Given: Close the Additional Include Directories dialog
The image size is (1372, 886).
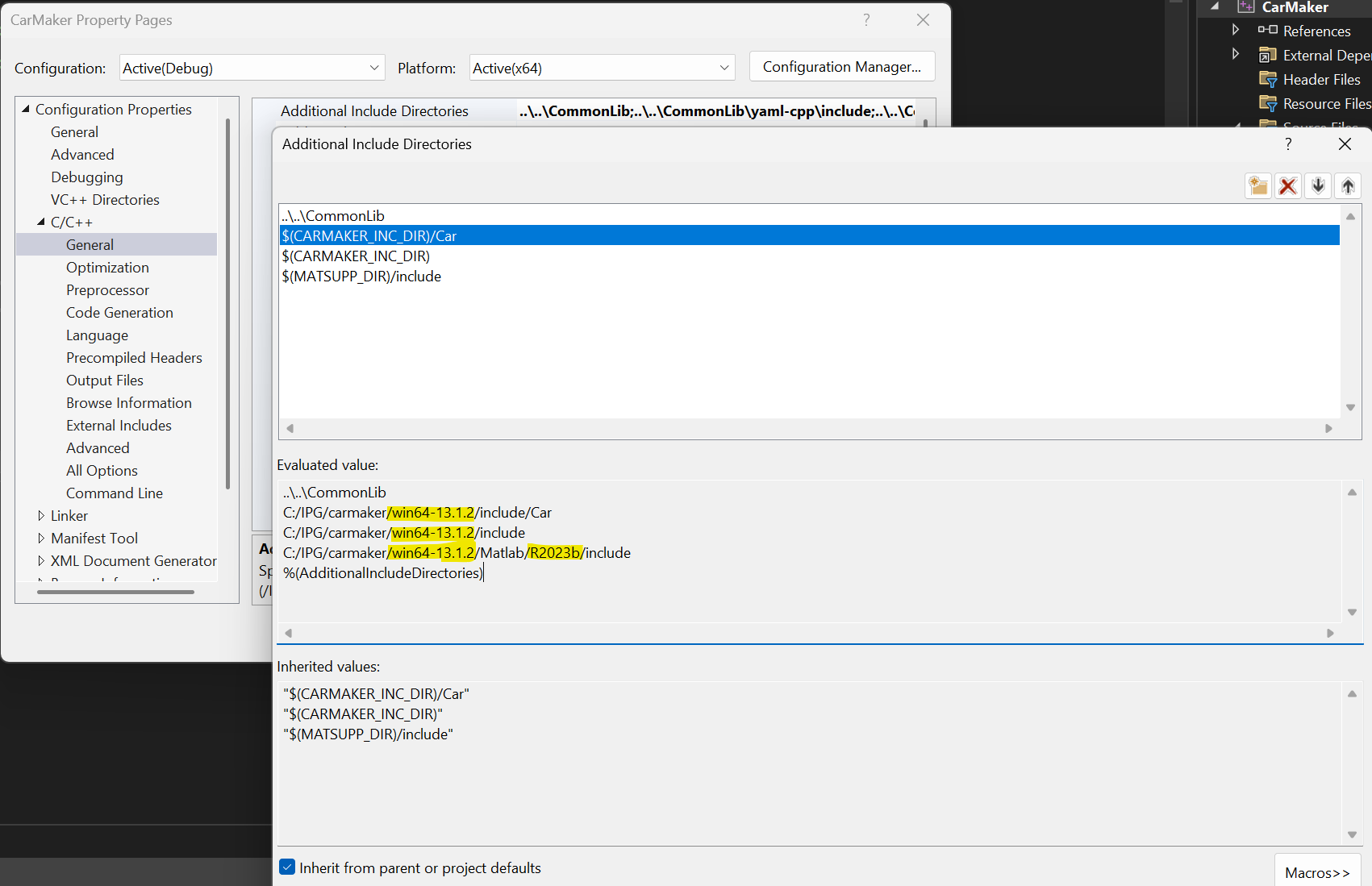Looking at the screenshot, I should pyautogui.click(x=1345, y=144).
